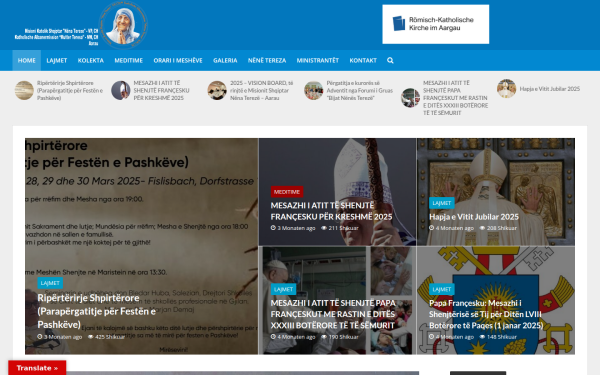Screen dimensions: 600x375
Task: Open ticker thumbnail for Ditës XXXIII Botërore
Action: click(410, 98)
